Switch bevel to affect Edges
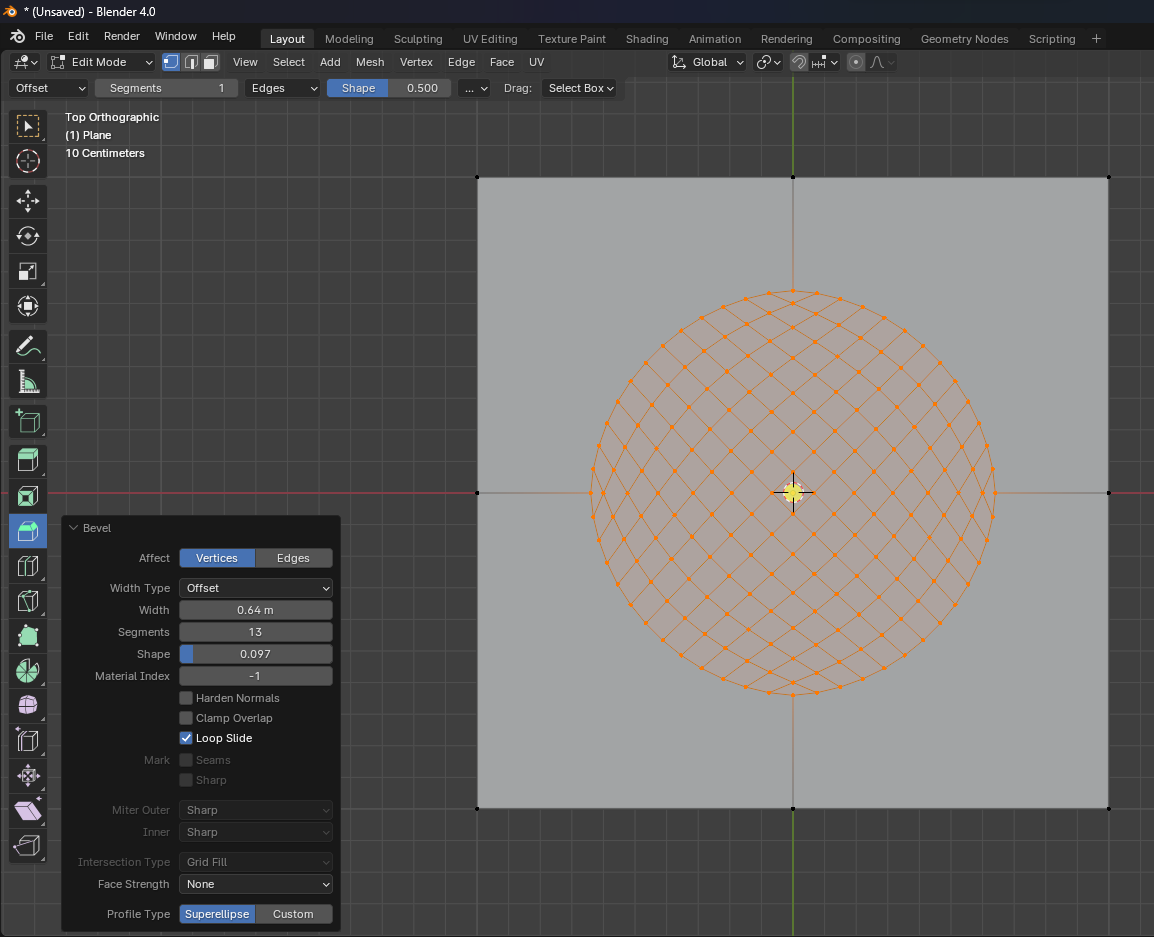 [293, 558]
